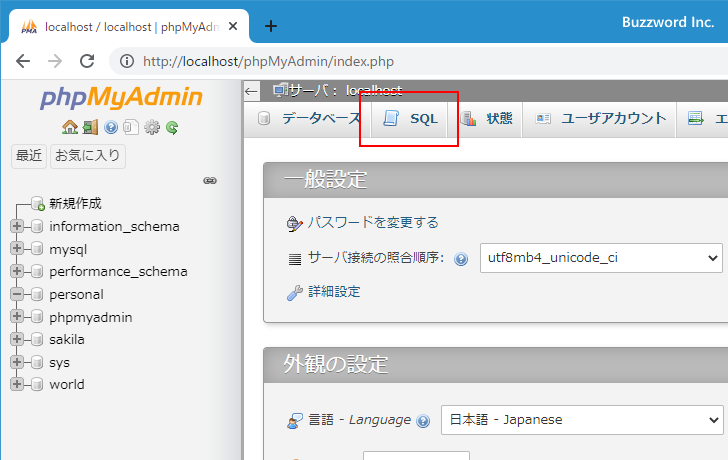Open a new browser tab
The height and width of the screenshot is (460, 728).
[271, 26]
